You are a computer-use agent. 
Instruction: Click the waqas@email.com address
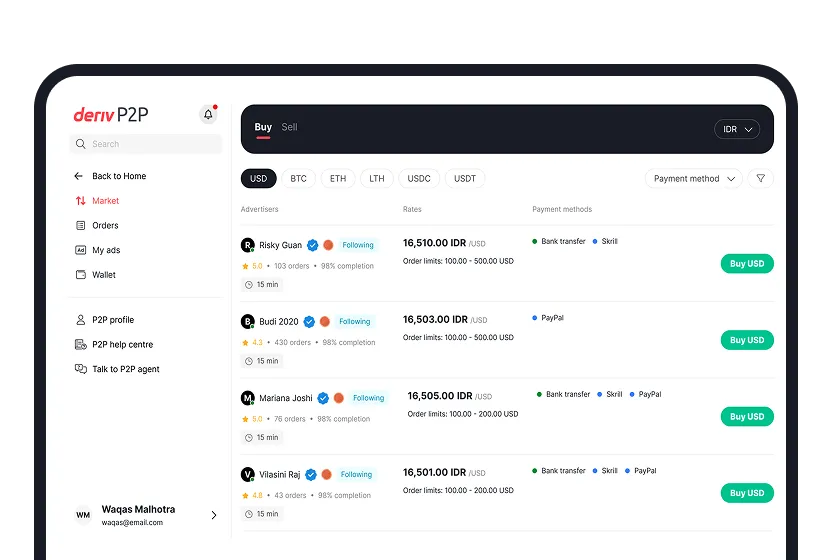(132, 523)
